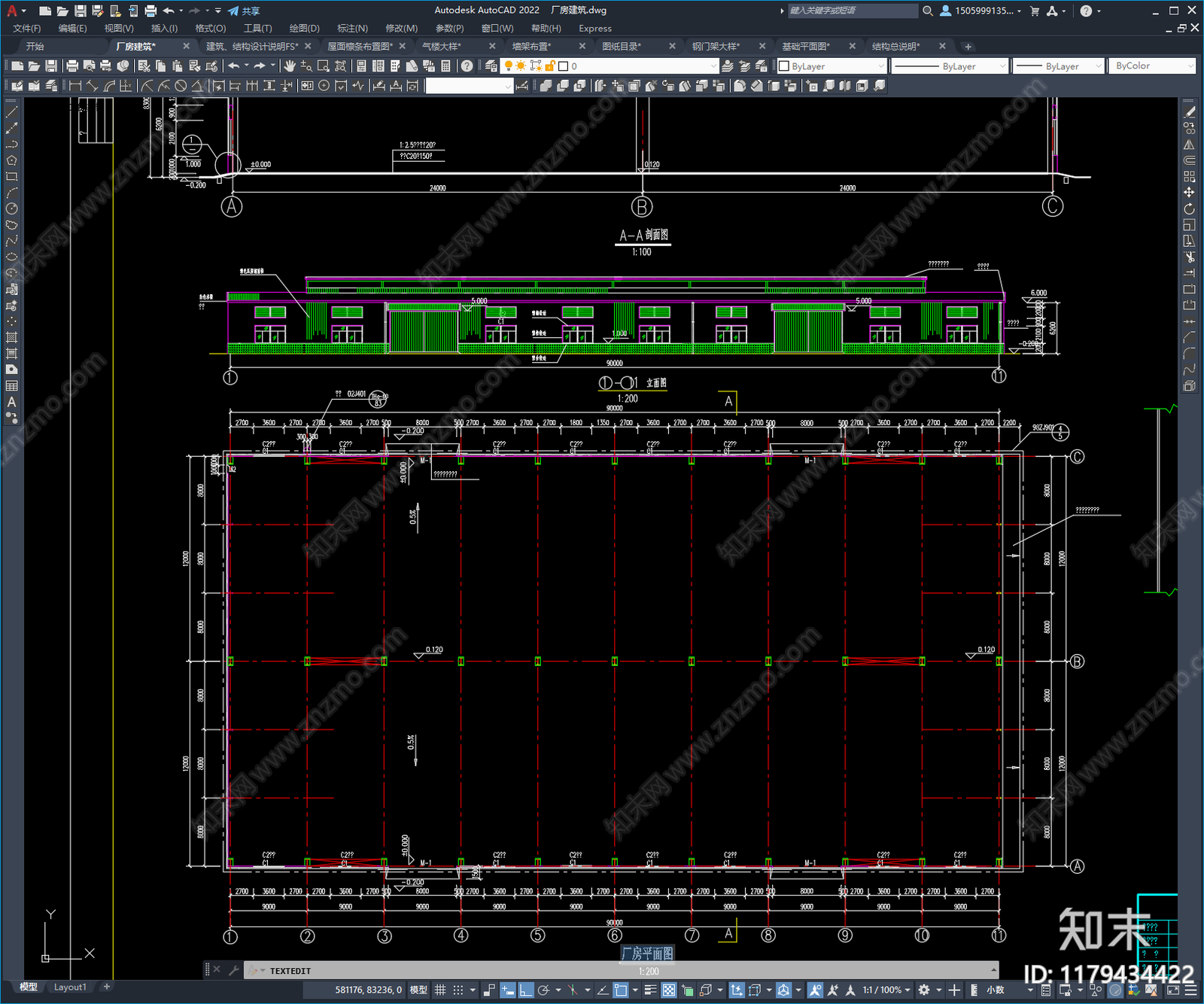Toggle annotation visibility icon in status bar

pyautogui.click(x=815, y=990)
